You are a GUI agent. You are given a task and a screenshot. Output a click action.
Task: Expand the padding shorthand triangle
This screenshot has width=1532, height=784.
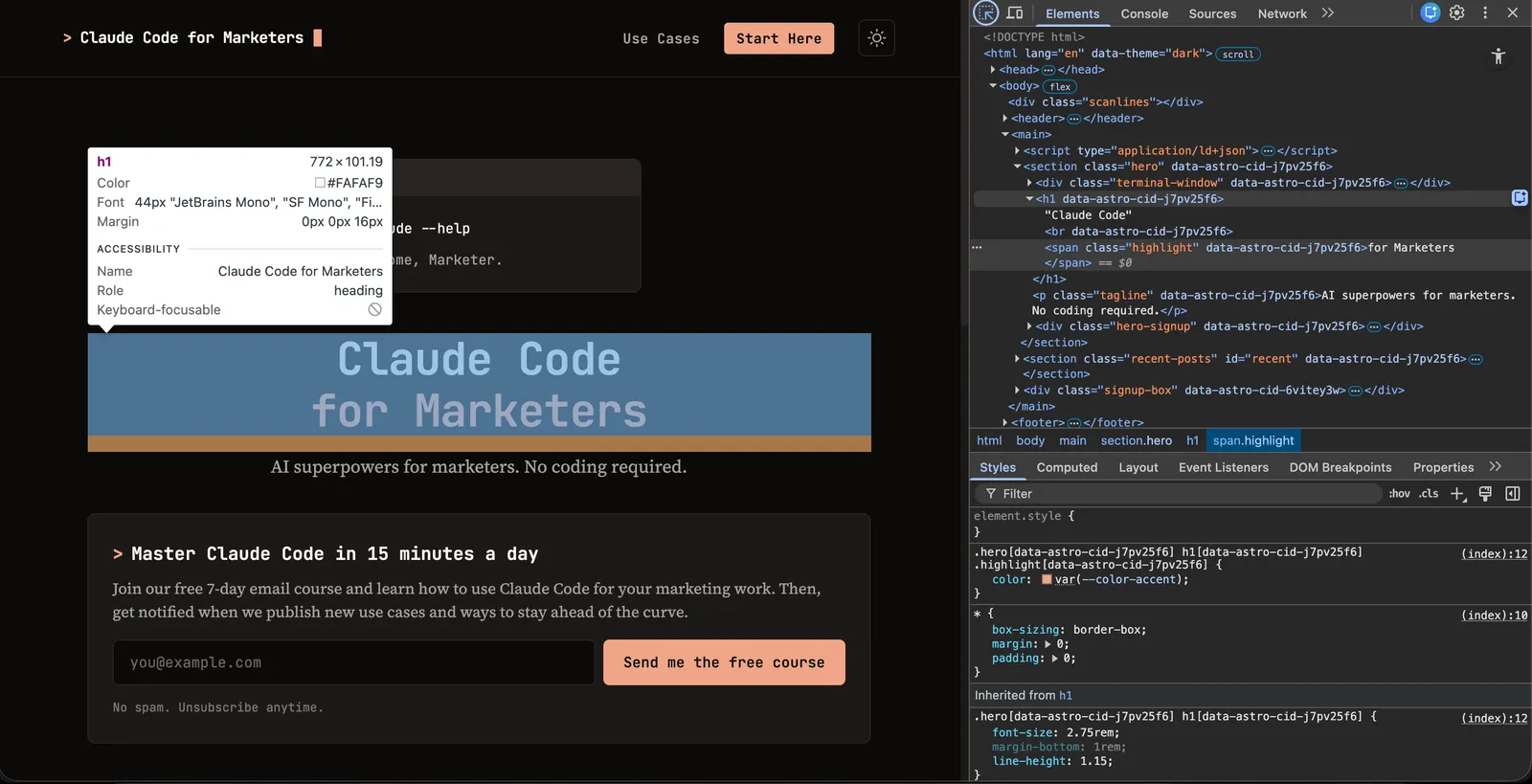point(1055,659)
